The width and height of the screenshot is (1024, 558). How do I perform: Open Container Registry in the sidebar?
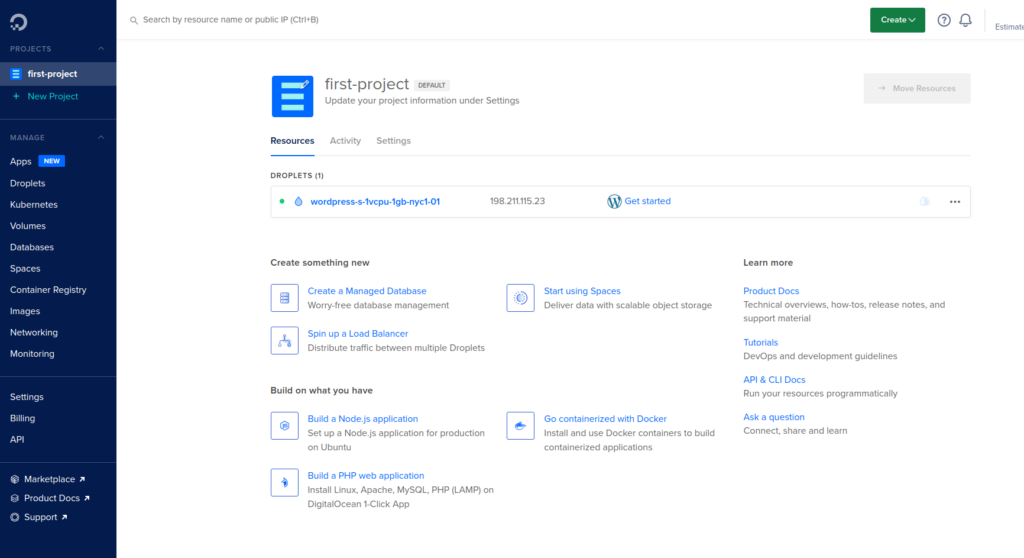point(48,290)
